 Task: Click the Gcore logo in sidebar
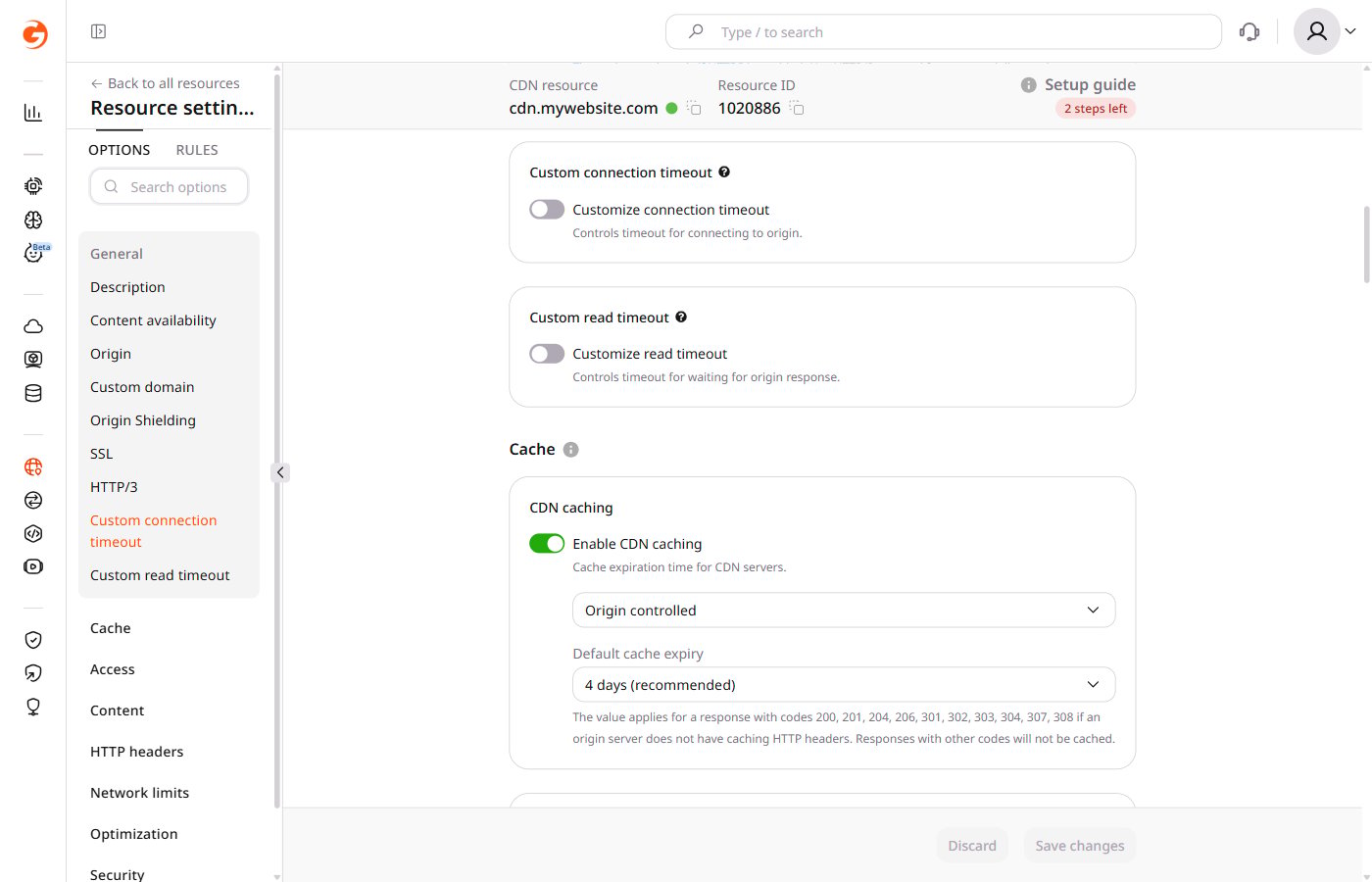pyautogui.click(x=34, y=34)
